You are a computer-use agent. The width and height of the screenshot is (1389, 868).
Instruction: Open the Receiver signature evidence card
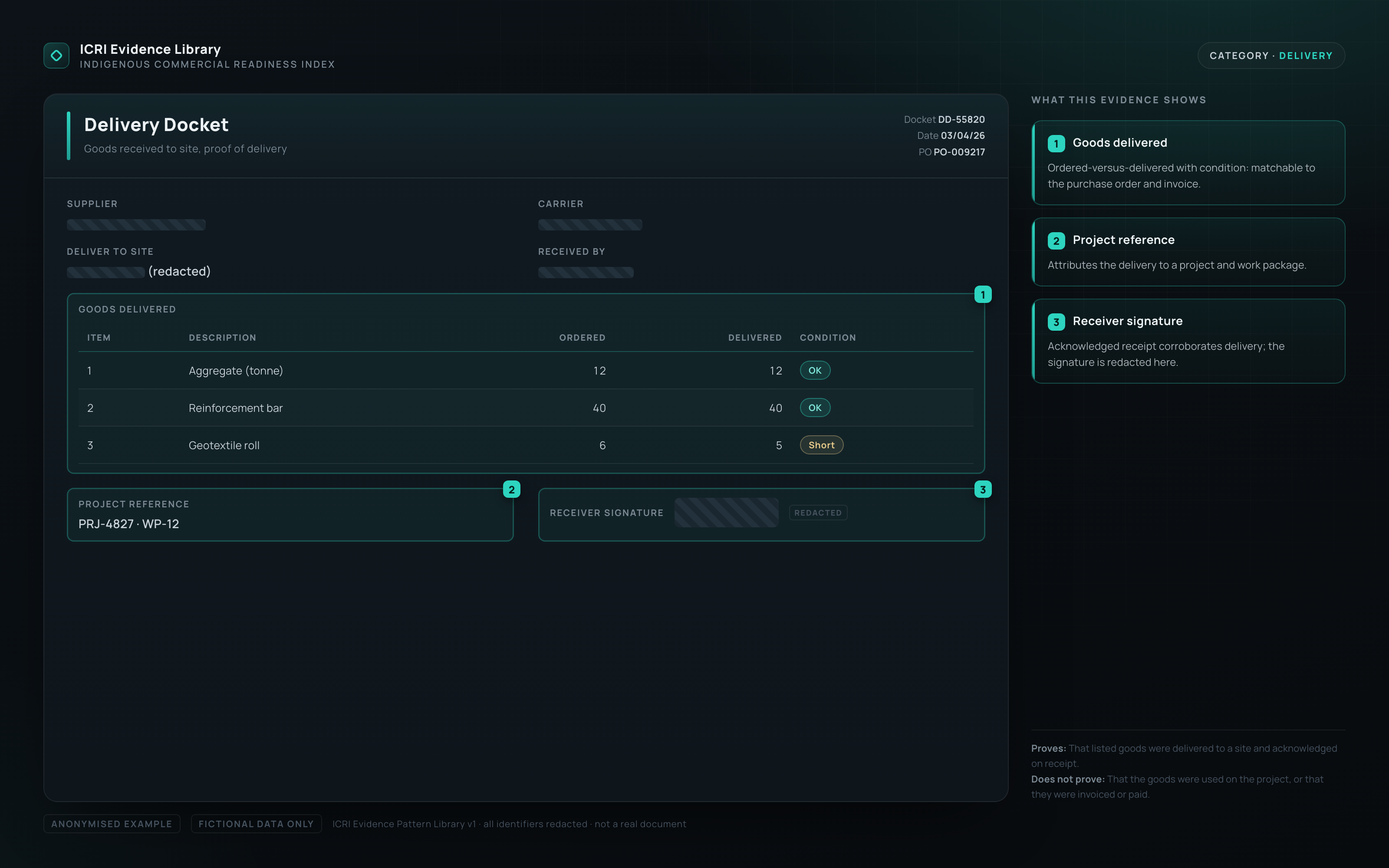coord(1188,341)
